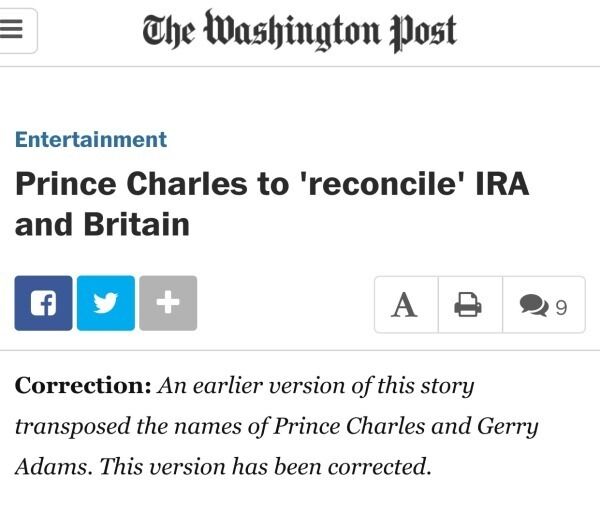The image size is (600, 514).
Task: Click the comment count number 9
Action: pos(561,307)
